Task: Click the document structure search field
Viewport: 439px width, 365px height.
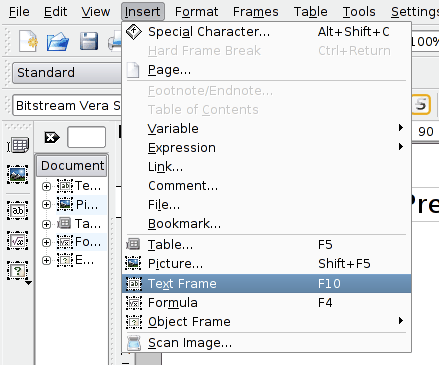Action: pos(86,137)
